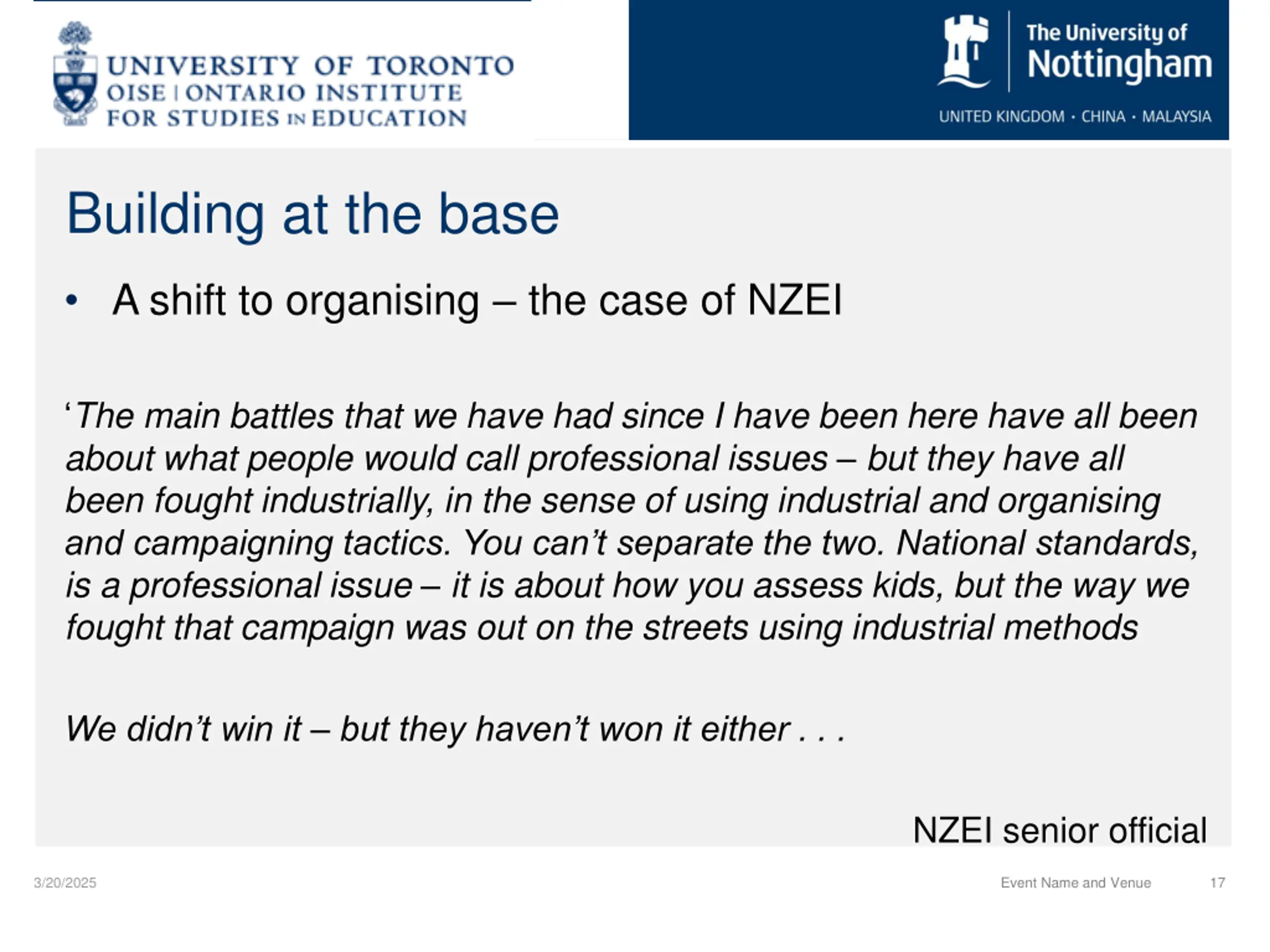
Task: Click the Event Name and Venue footer
Action: (1076, 883)
